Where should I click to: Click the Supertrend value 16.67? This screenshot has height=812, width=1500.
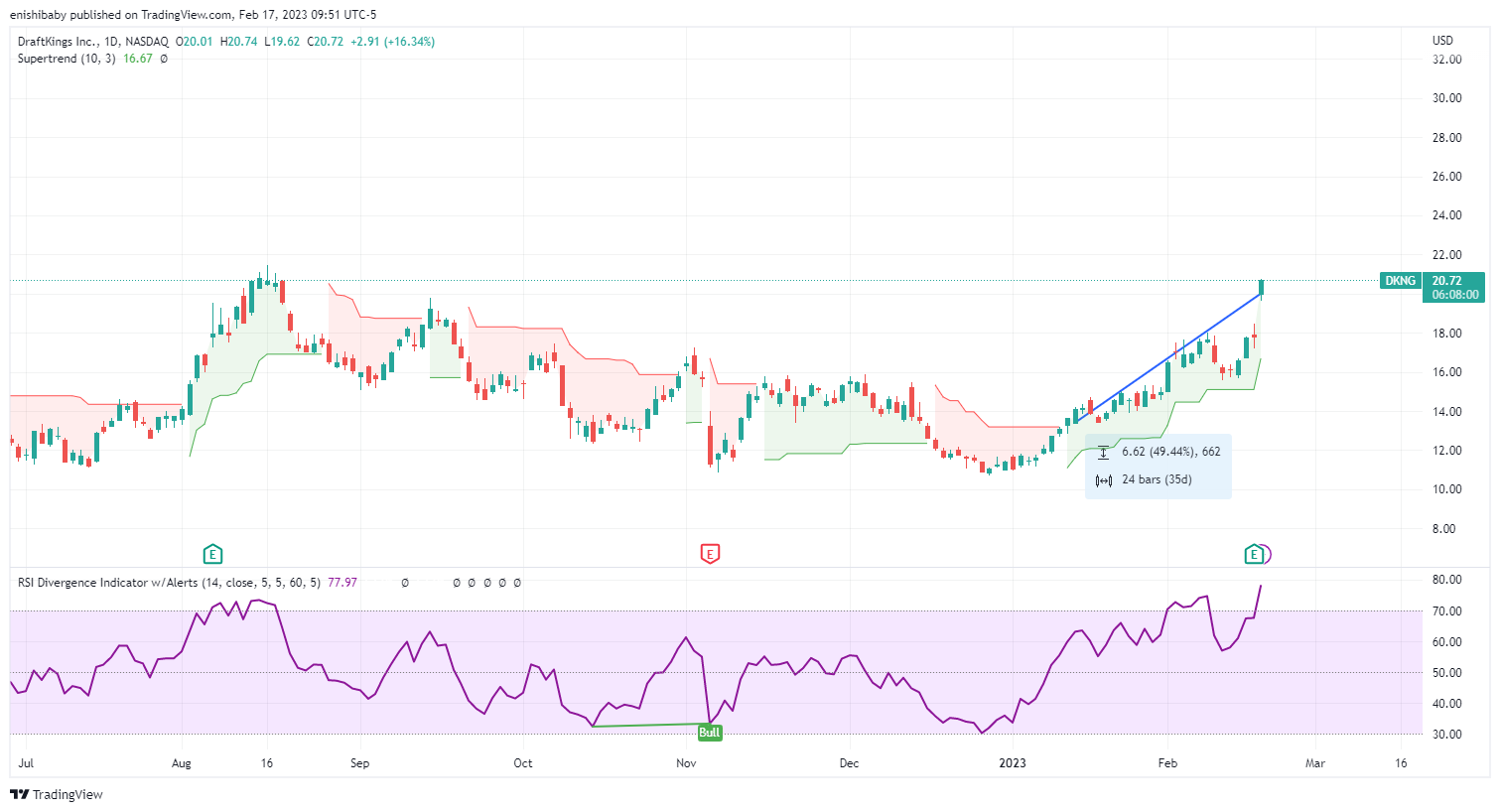138,59
